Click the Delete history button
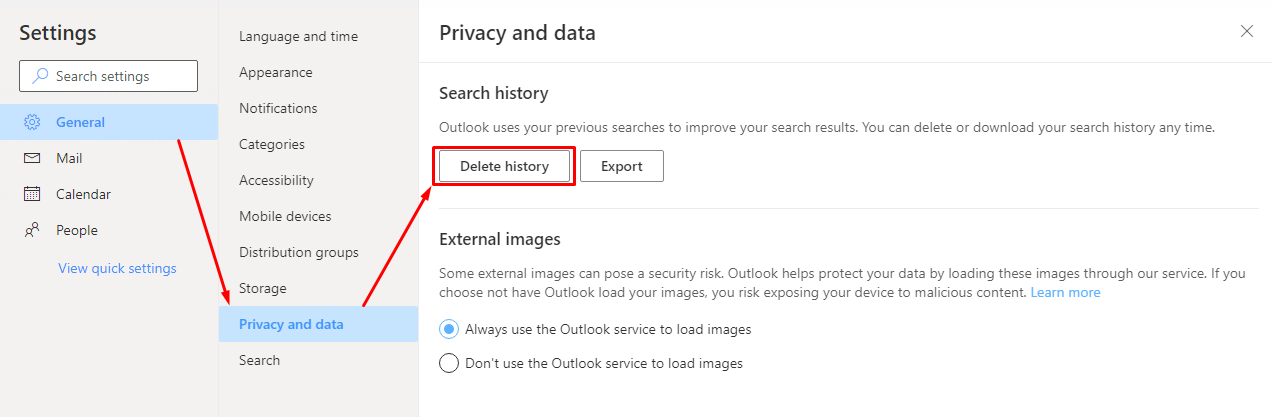Image resolution: width=1272 pixels, height=417 pixels. 504,166
